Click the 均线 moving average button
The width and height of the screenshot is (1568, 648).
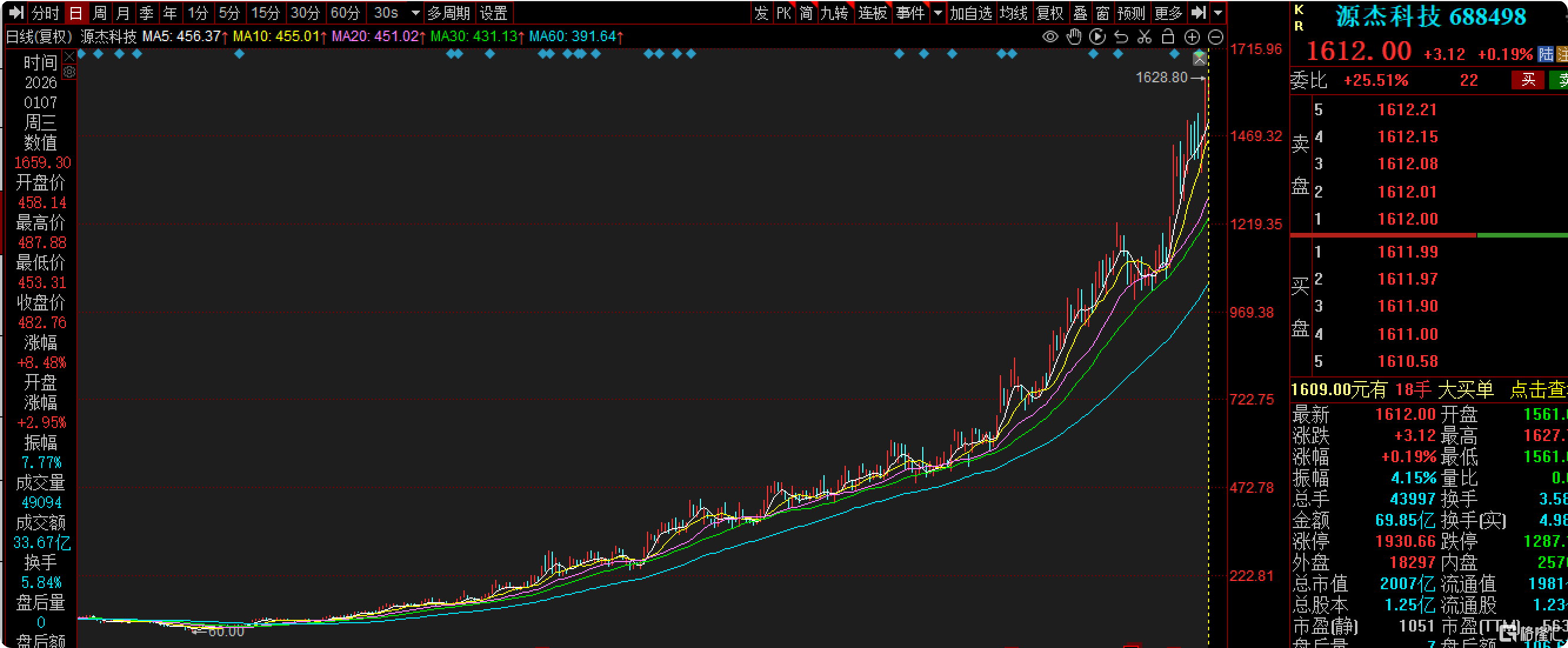(1013, 13)
